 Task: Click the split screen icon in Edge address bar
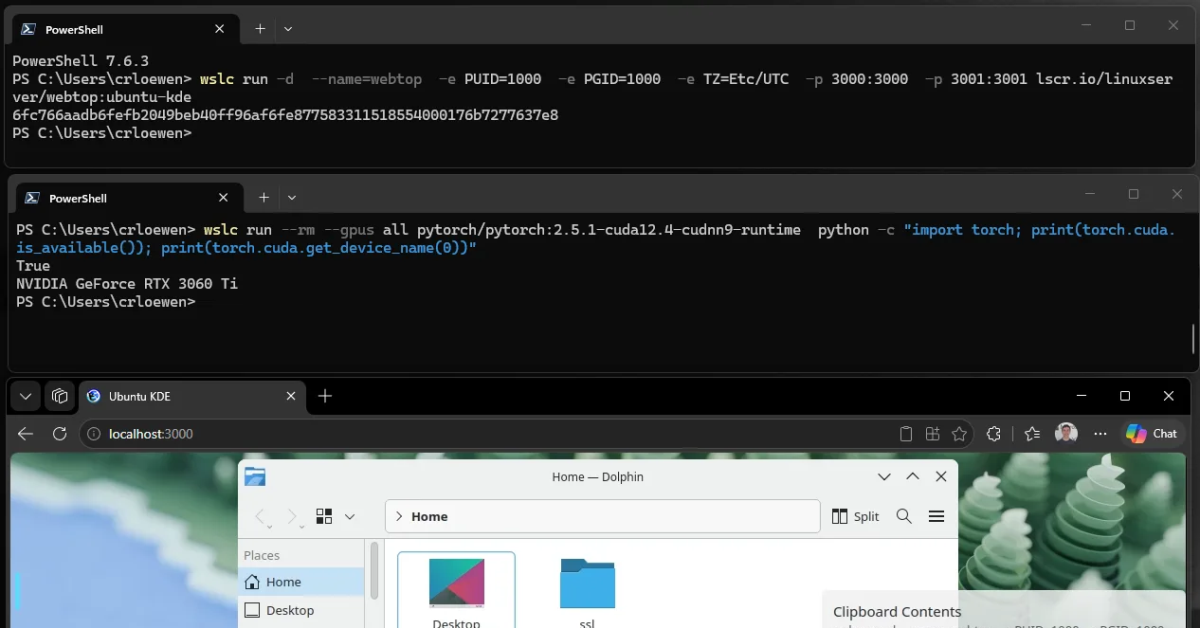point(933,434)
